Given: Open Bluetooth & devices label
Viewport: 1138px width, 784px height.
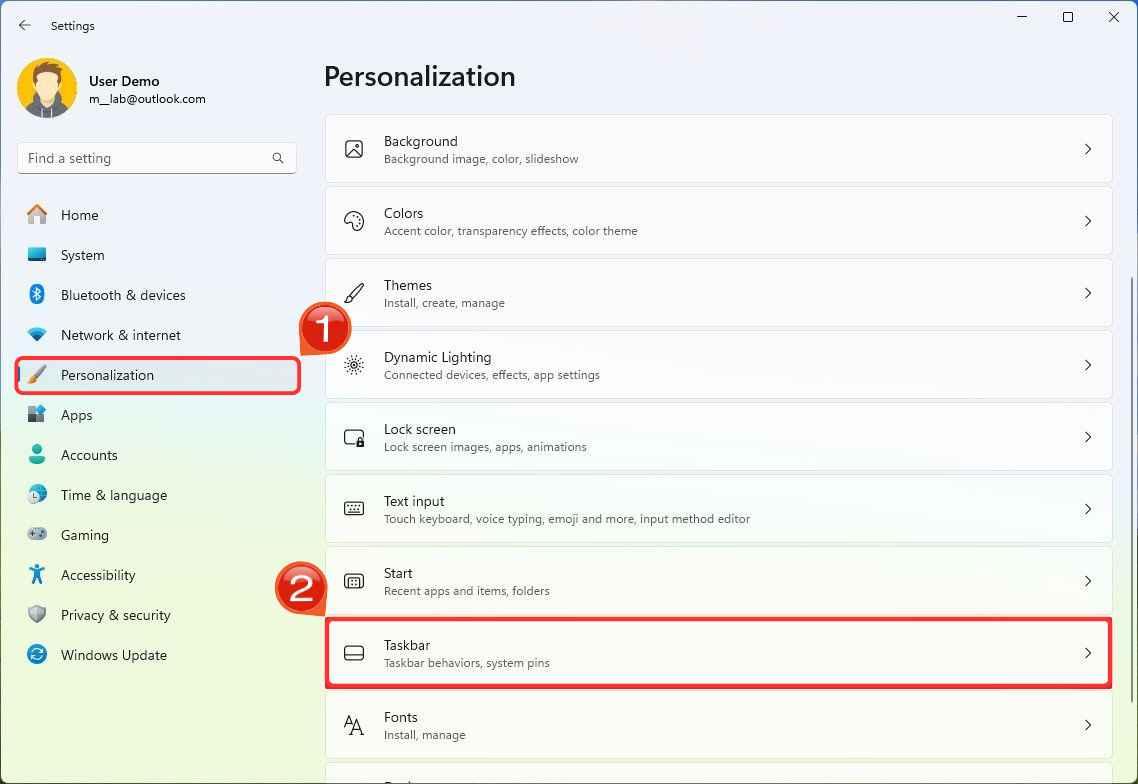Looking at the screenshot, I should coord(123,295).
